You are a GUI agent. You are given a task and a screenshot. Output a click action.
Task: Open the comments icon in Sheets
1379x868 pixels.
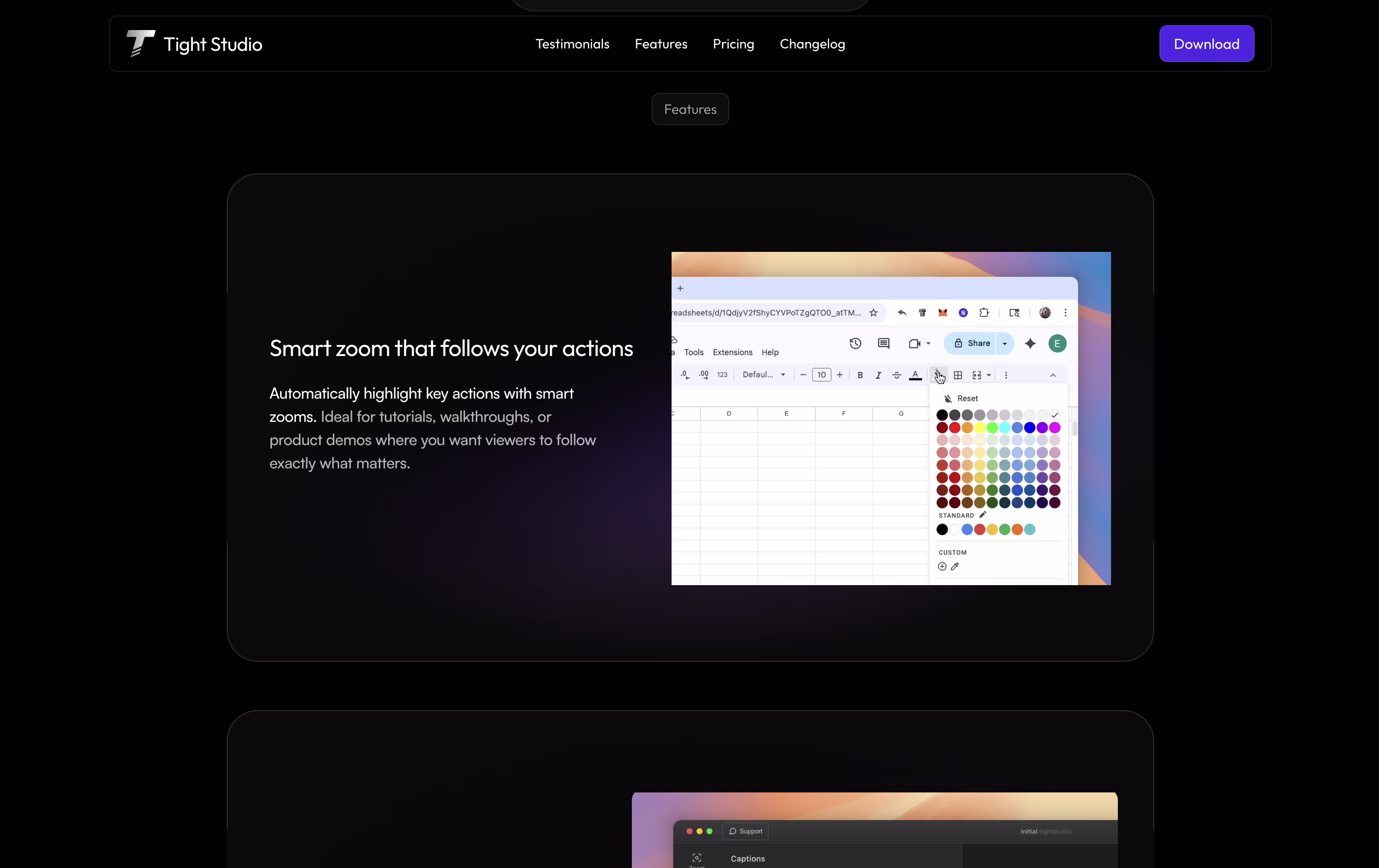[884, 343]
